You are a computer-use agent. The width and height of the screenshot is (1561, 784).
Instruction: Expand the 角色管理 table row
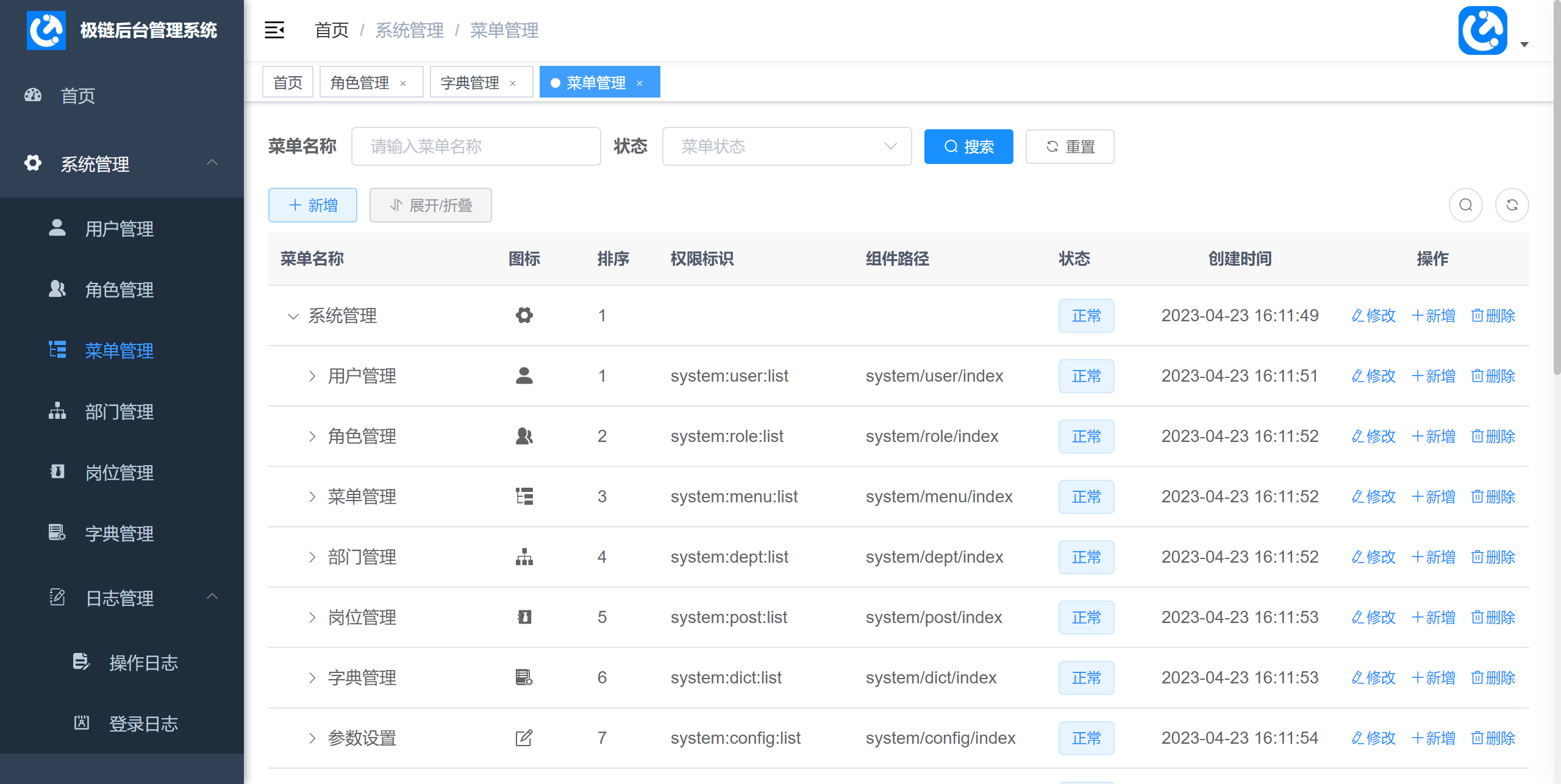click(x=312, y=437)
